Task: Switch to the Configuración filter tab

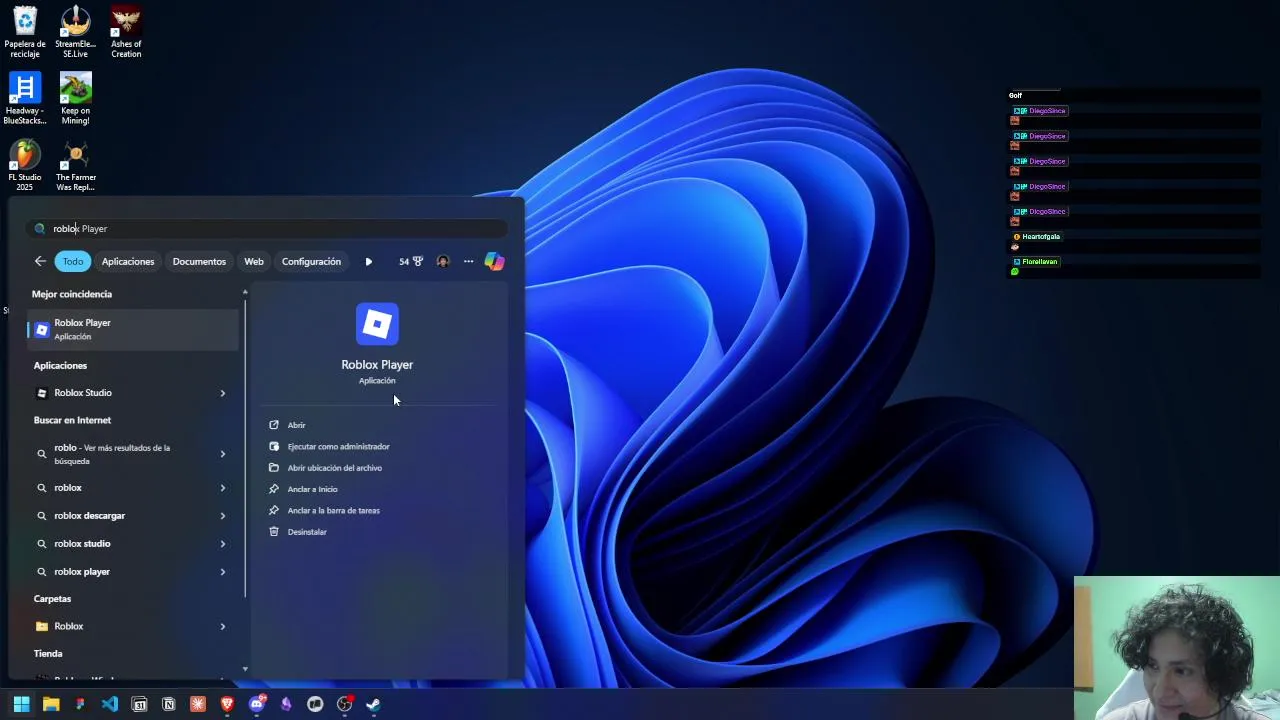Action: pyautogui.click(x=311, y=261)
